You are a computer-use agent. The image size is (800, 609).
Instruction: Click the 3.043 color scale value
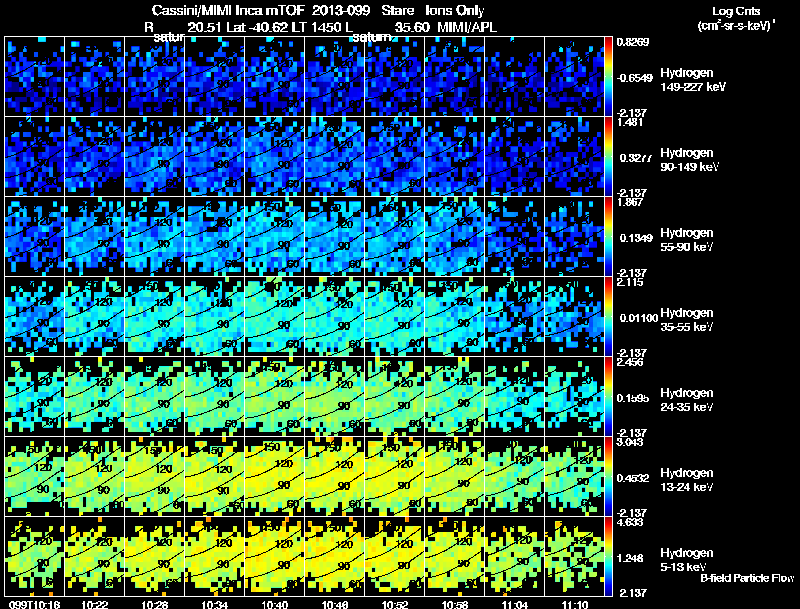pyautogui.click(x=630, y=442)
